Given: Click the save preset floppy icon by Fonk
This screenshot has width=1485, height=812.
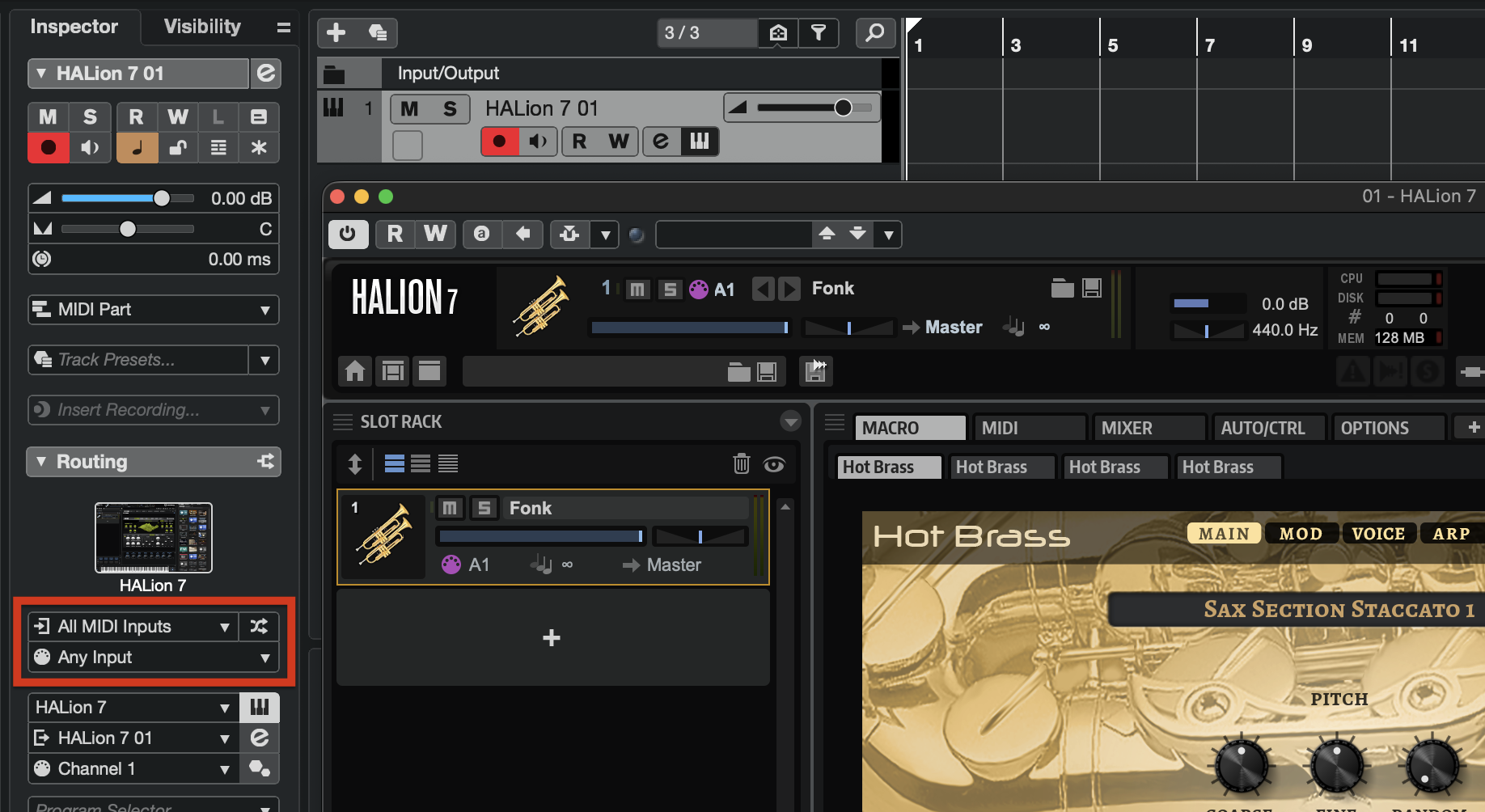Looking at the screenshot, I should pyautogui.click(x=1092, y=288).
